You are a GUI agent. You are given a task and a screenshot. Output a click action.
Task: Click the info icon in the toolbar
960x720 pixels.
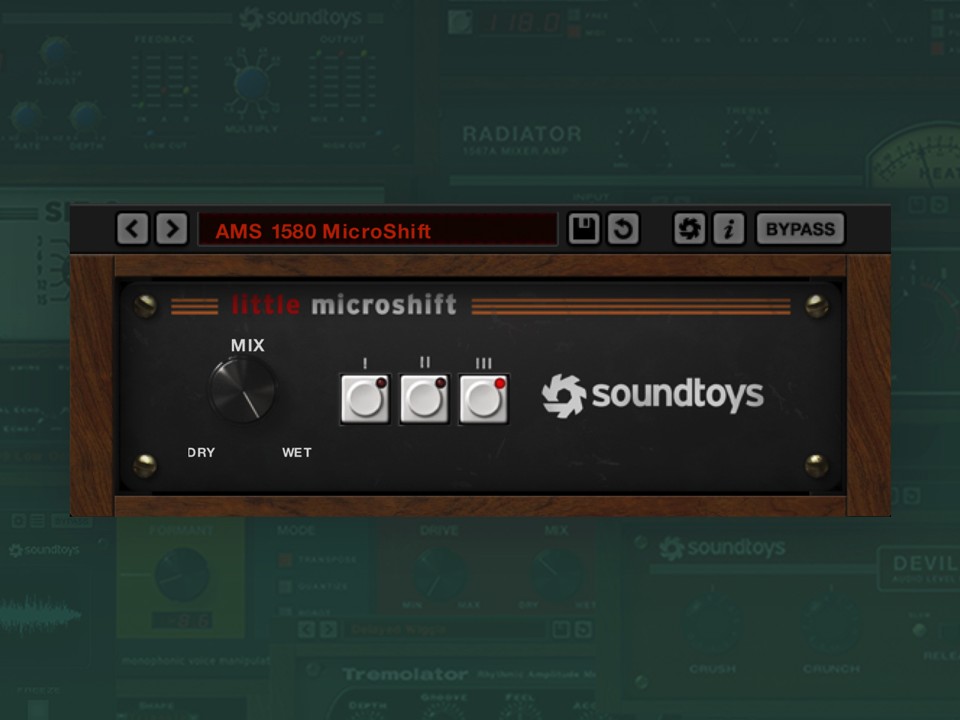pyautogui.click(x=727, y=229)
